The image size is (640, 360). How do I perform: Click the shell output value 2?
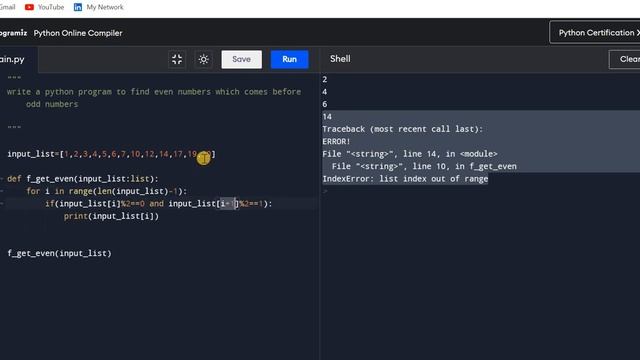324,80
